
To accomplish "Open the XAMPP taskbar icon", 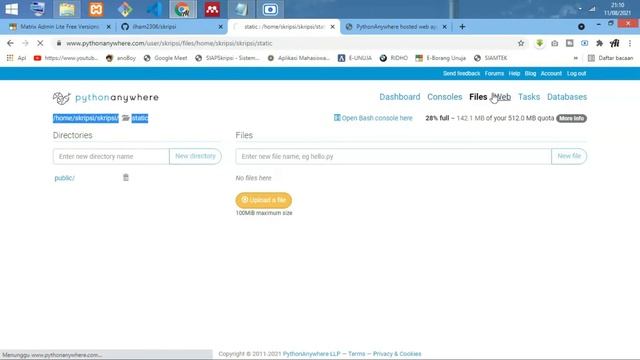I will point(96,9).
